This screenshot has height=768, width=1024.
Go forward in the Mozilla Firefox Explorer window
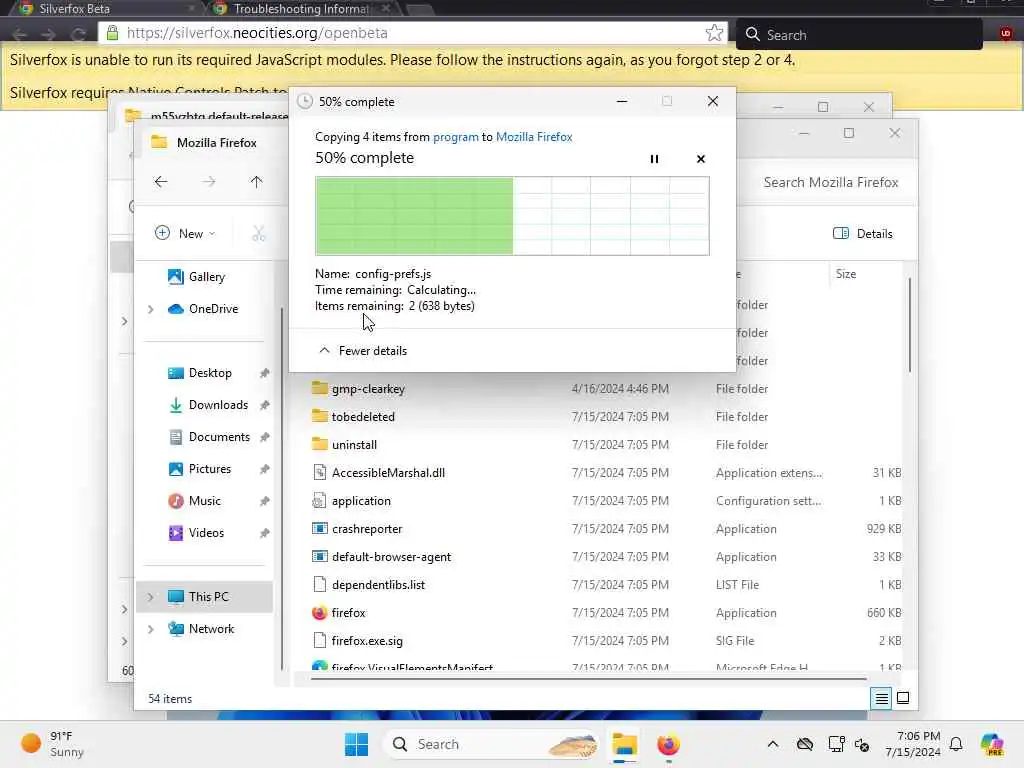[208, 182]
